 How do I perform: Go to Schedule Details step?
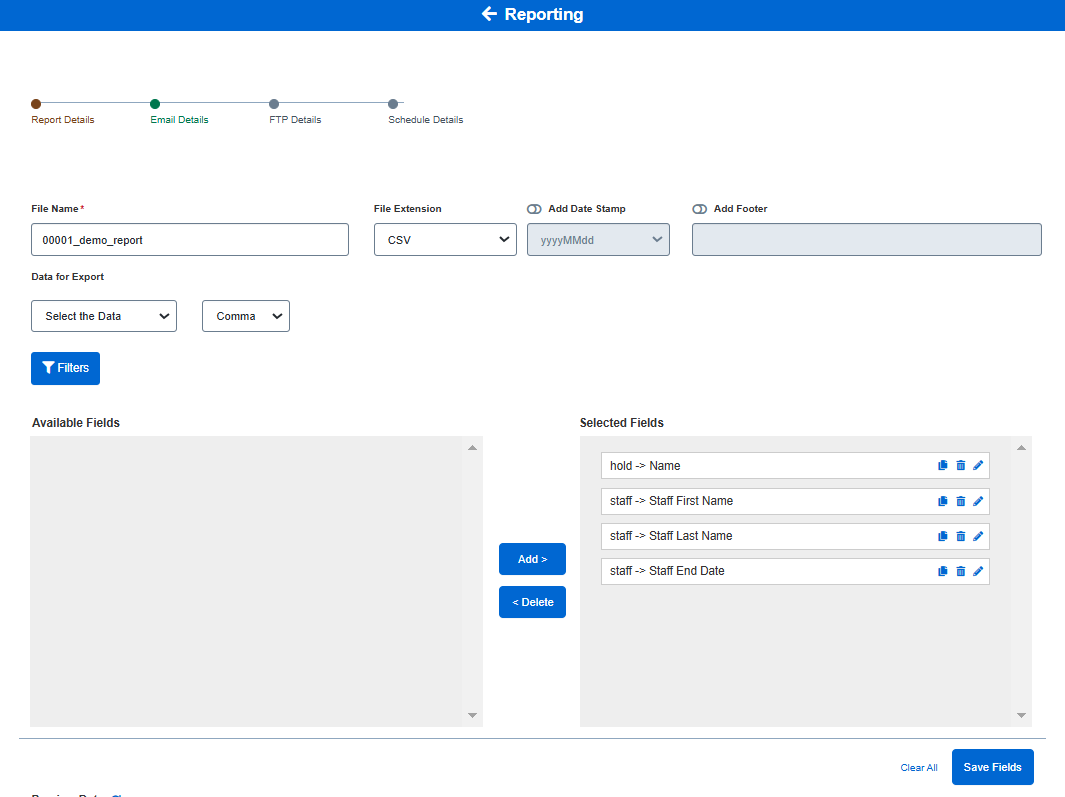(x=425, y=112)
